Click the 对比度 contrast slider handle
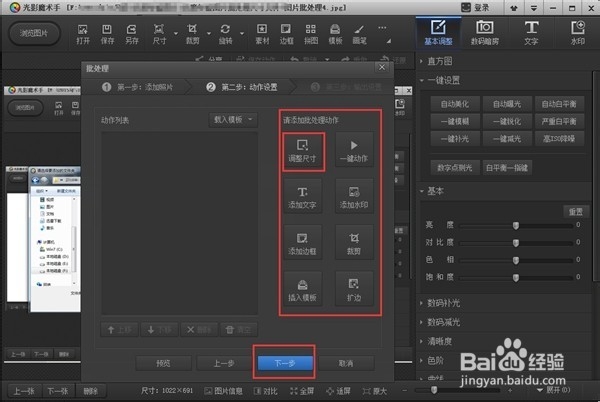This screenshot has height=402, width=600. pos(516,243)
